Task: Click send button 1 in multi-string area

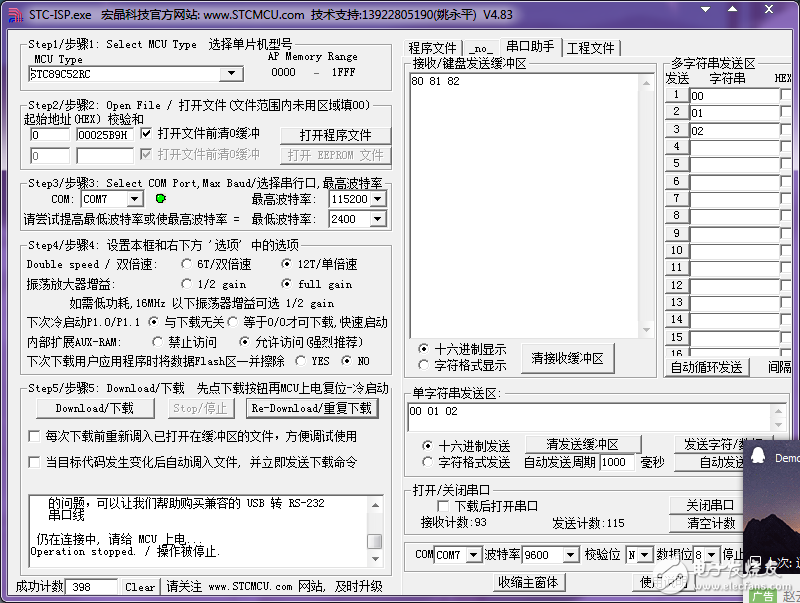Action: [677, 95]
